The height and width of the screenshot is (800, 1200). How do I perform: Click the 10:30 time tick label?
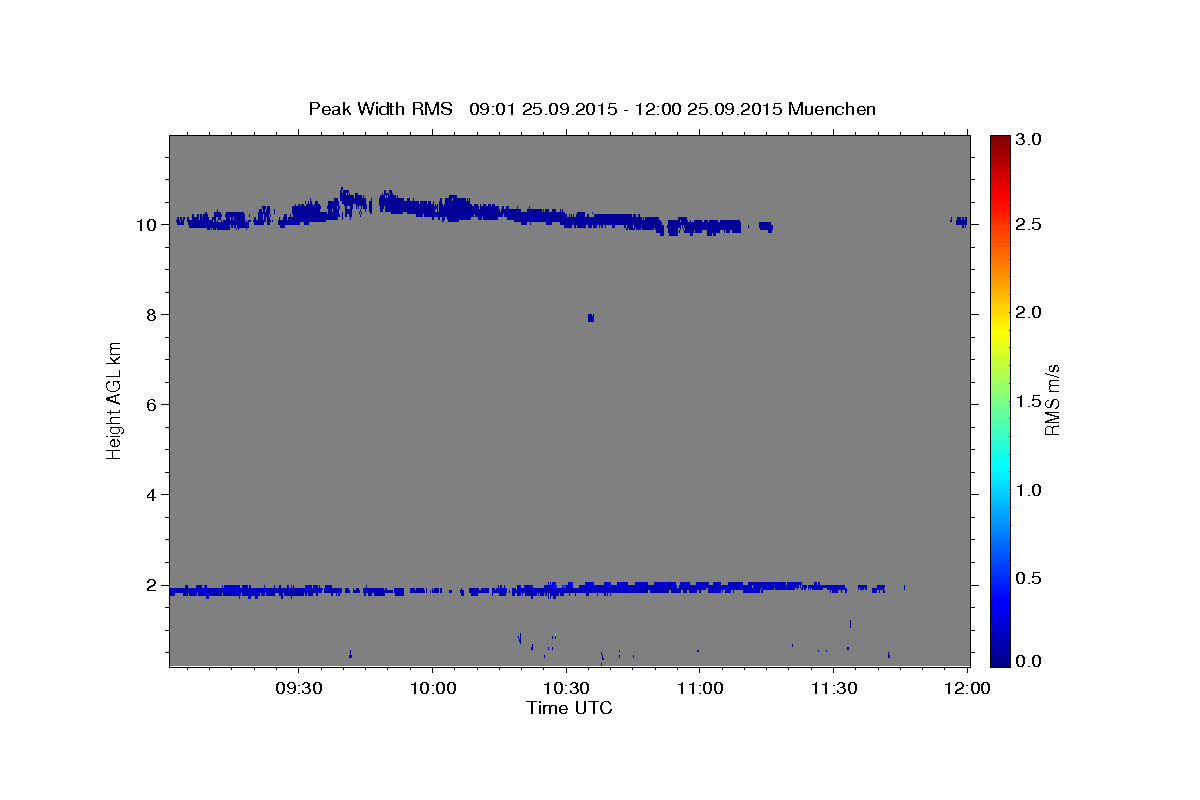pos(566,689)
